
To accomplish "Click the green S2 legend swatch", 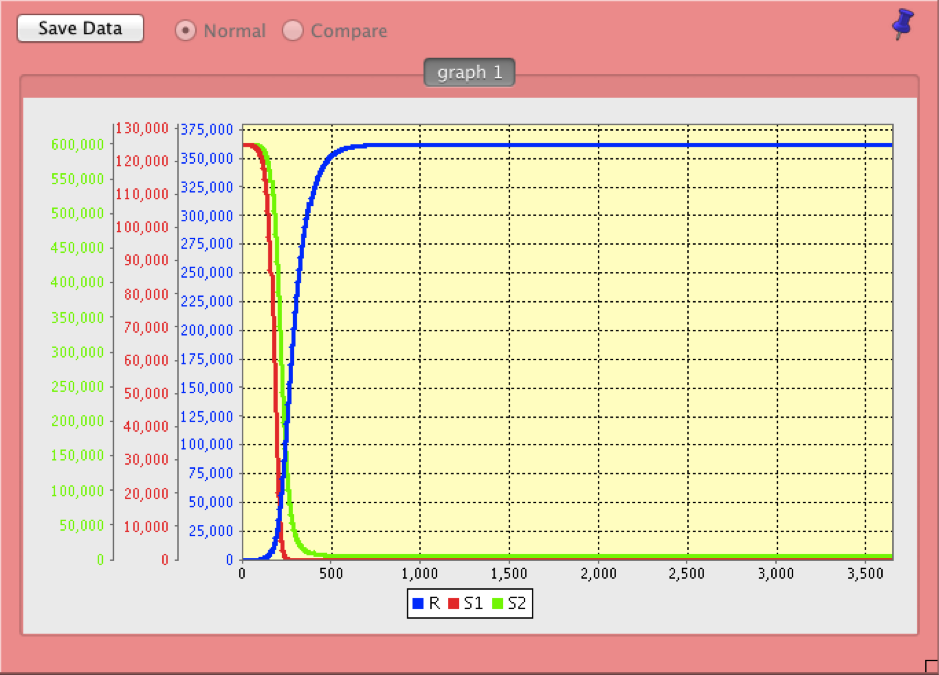I will 497,603.
